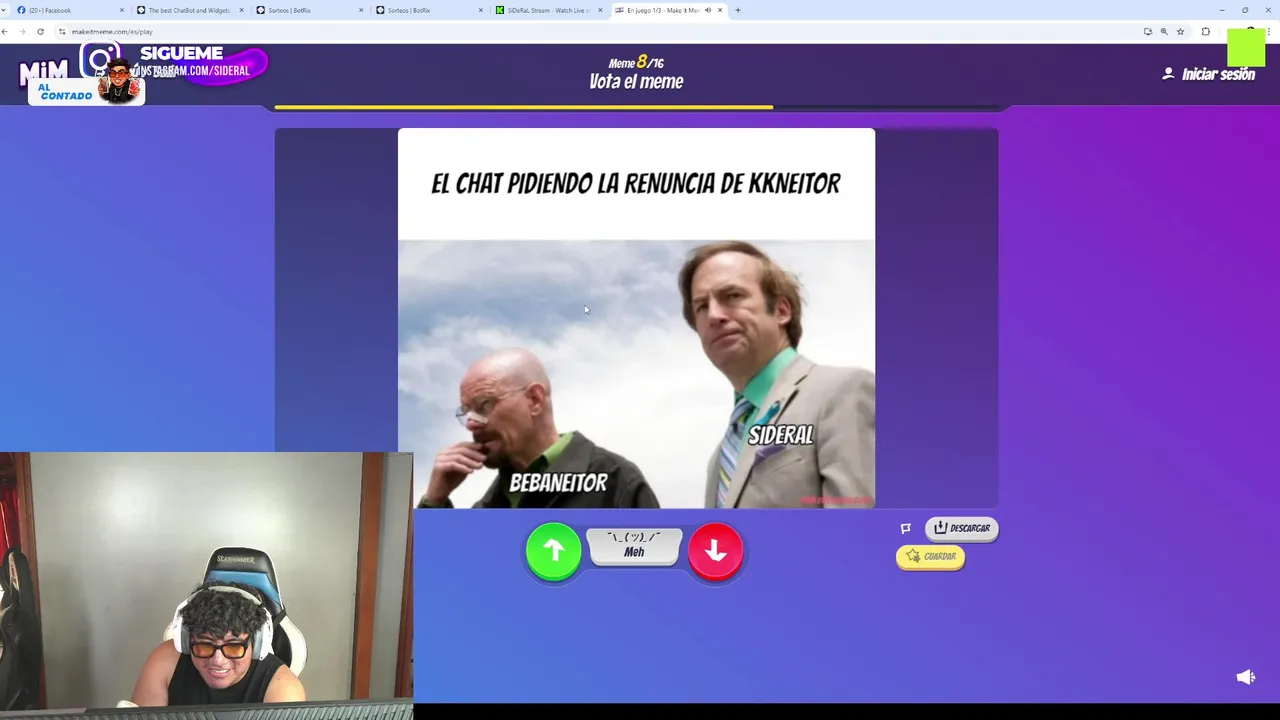The height and width of the screenshot is (720, 1280).
Task: Bookmark this page with the star icon
Action: 1180,31
